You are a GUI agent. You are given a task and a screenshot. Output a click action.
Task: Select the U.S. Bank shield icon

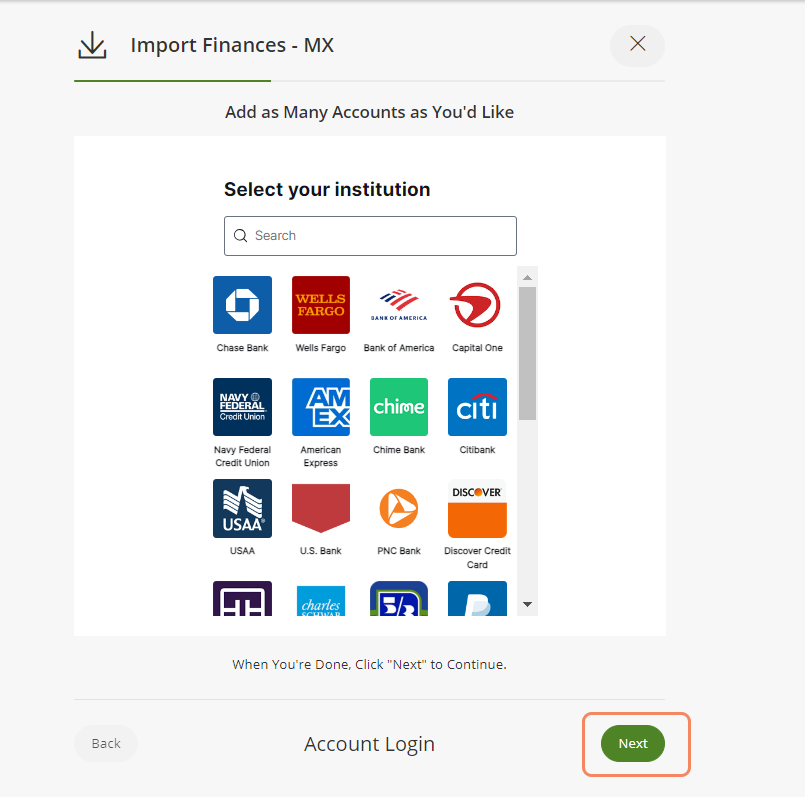point(321,508)
